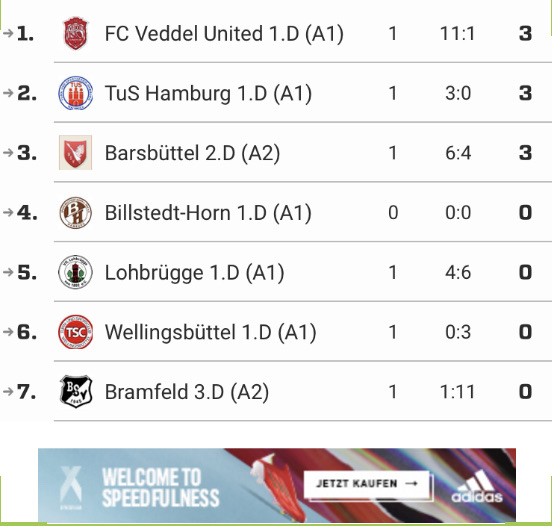Open Barsbüttel 2.D (A2) team page
This screenshot has width=552, height=526.
[x=192, y=153]
